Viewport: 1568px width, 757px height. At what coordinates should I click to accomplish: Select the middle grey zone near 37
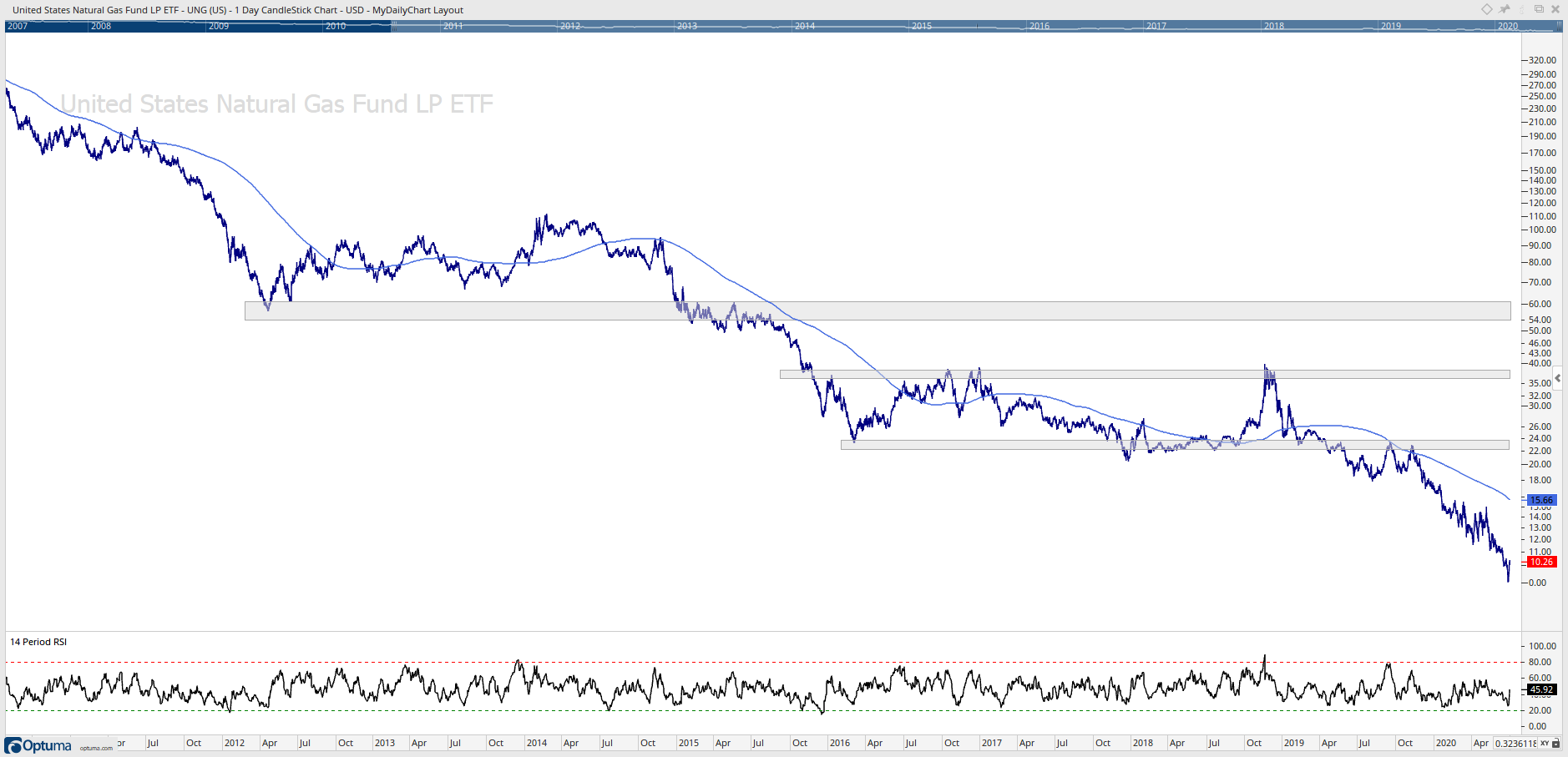click(1145, 374)
